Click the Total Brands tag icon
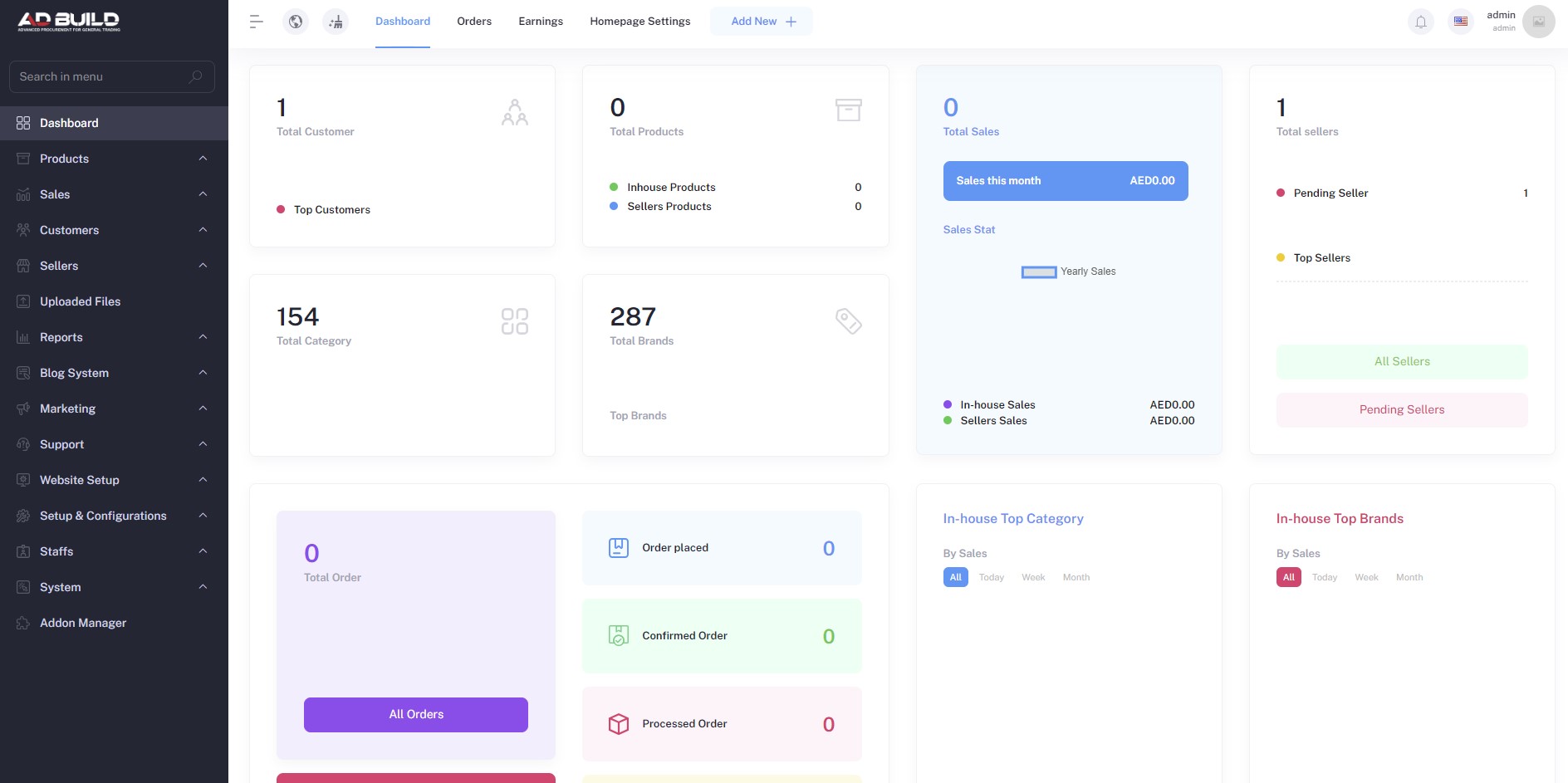Image resolution: width=1568 pixels, height=783 pixels. point(849,321)
